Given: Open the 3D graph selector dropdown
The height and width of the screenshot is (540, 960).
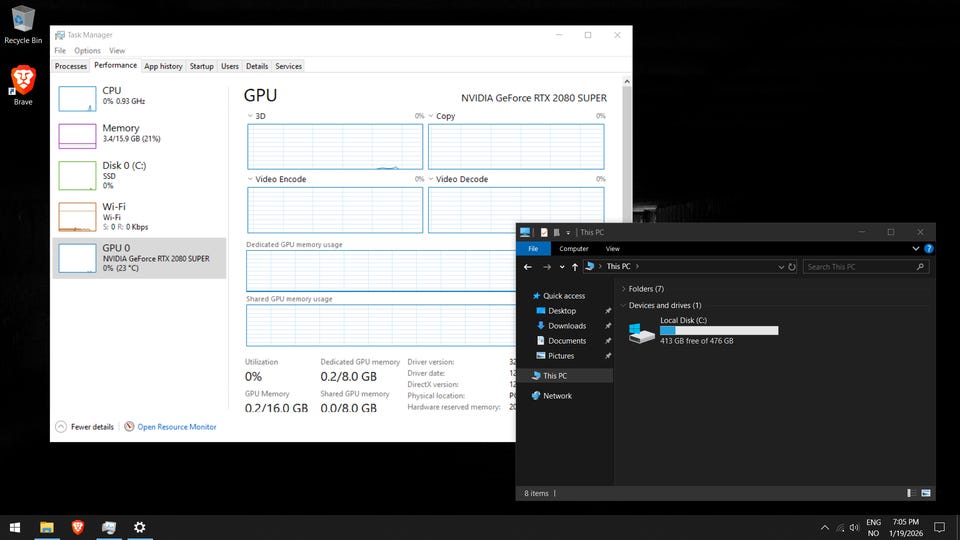Looking at the screenshot, I should 250,116.
